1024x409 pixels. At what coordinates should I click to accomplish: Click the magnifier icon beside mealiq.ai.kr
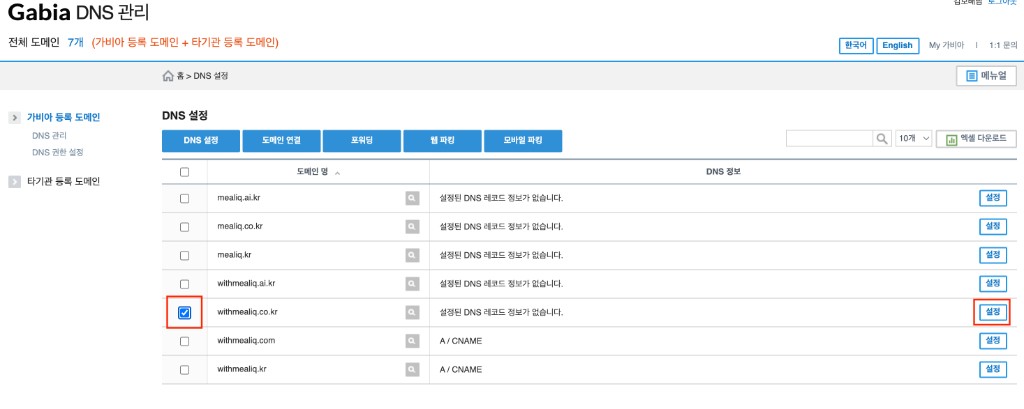coord(411,198)
